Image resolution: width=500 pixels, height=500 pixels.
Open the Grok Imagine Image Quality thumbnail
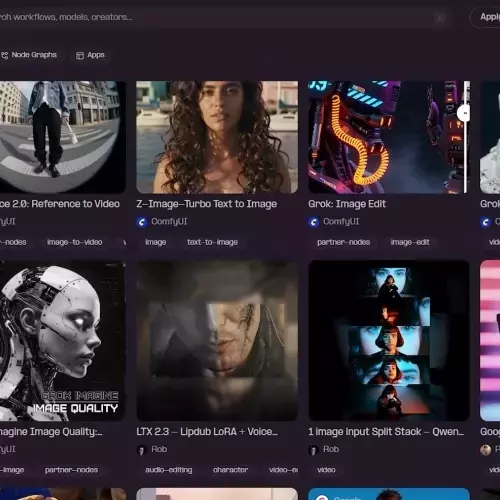63,340
